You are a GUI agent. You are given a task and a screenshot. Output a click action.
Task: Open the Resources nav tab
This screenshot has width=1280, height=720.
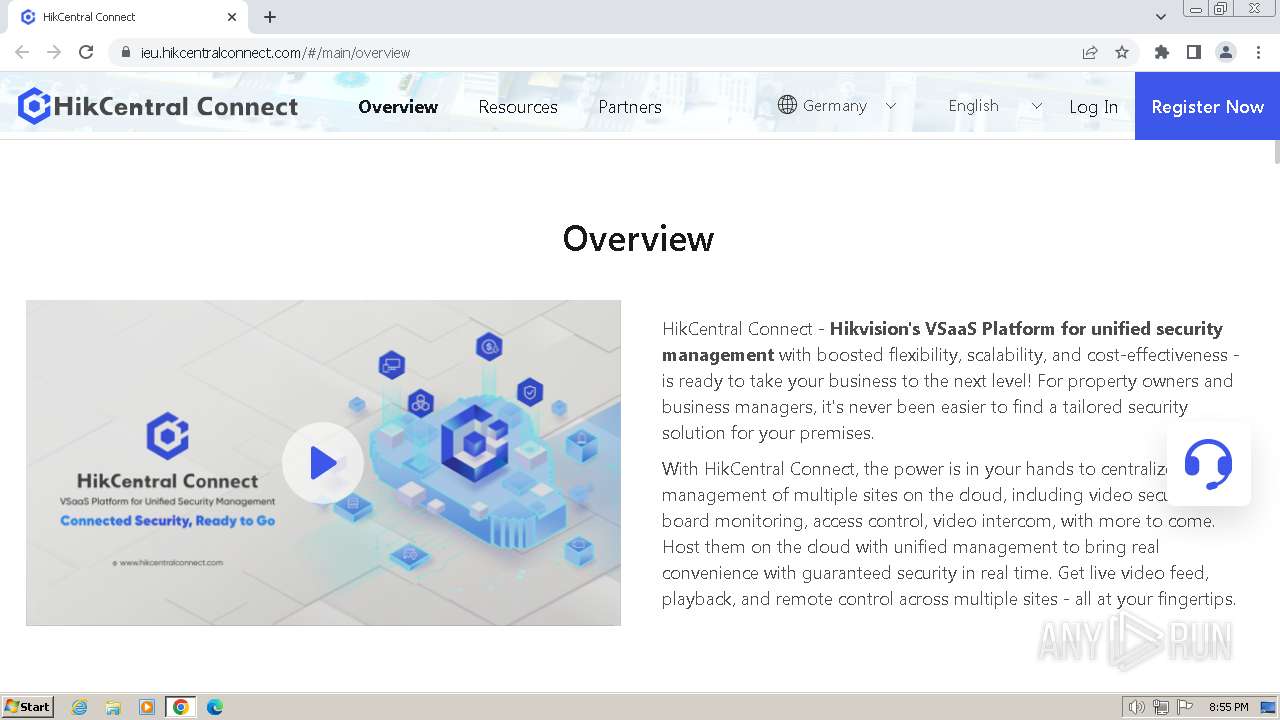point(518,107)
